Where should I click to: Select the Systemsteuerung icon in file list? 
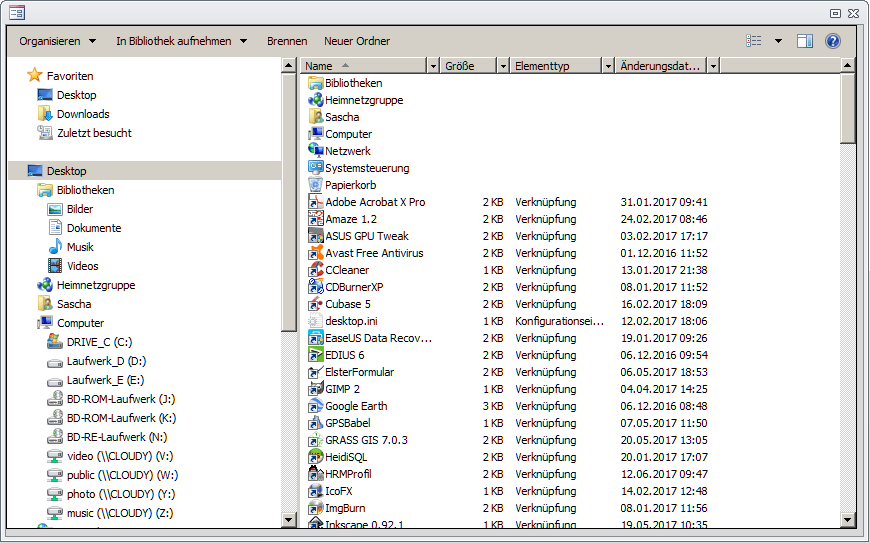(x=316, y=168)
